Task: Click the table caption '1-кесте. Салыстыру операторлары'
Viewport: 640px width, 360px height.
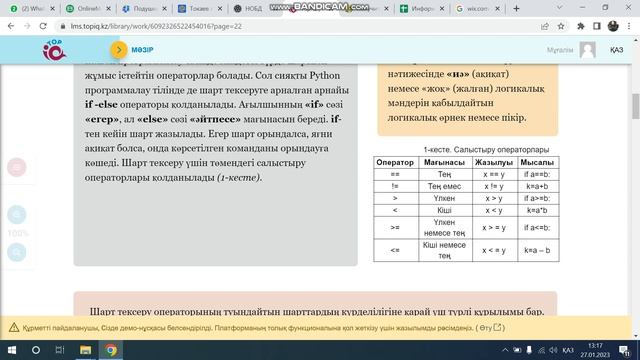Action: click(487, 150)
